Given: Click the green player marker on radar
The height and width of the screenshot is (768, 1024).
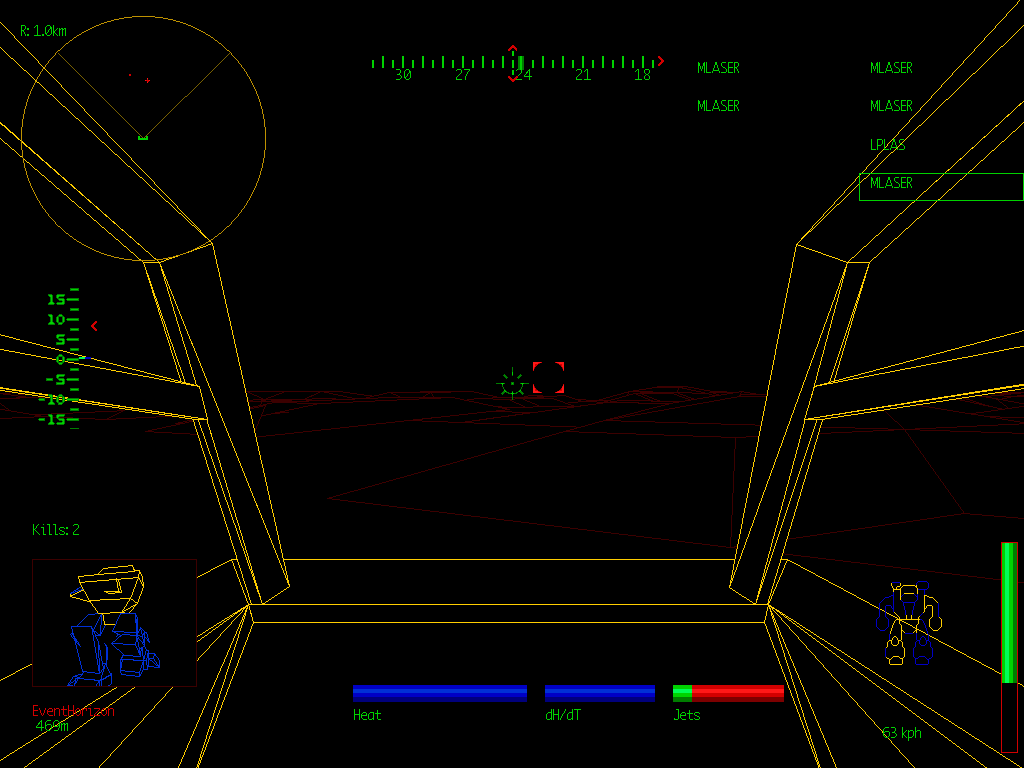Looking at the screenshot, I should 143,137.
